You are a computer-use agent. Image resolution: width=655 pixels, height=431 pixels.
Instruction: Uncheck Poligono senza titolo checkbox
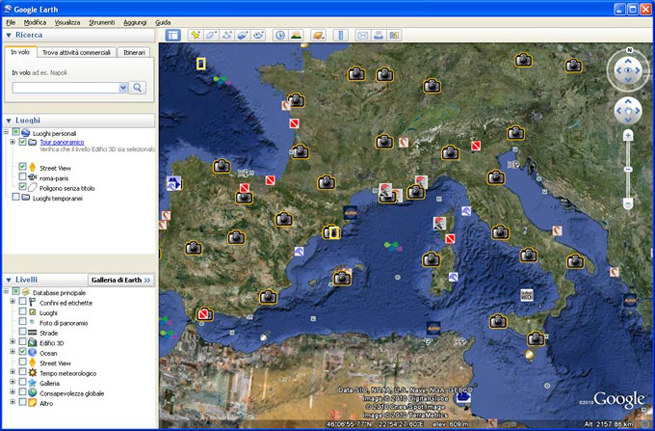pyautogui.click(x=23, y=187)
